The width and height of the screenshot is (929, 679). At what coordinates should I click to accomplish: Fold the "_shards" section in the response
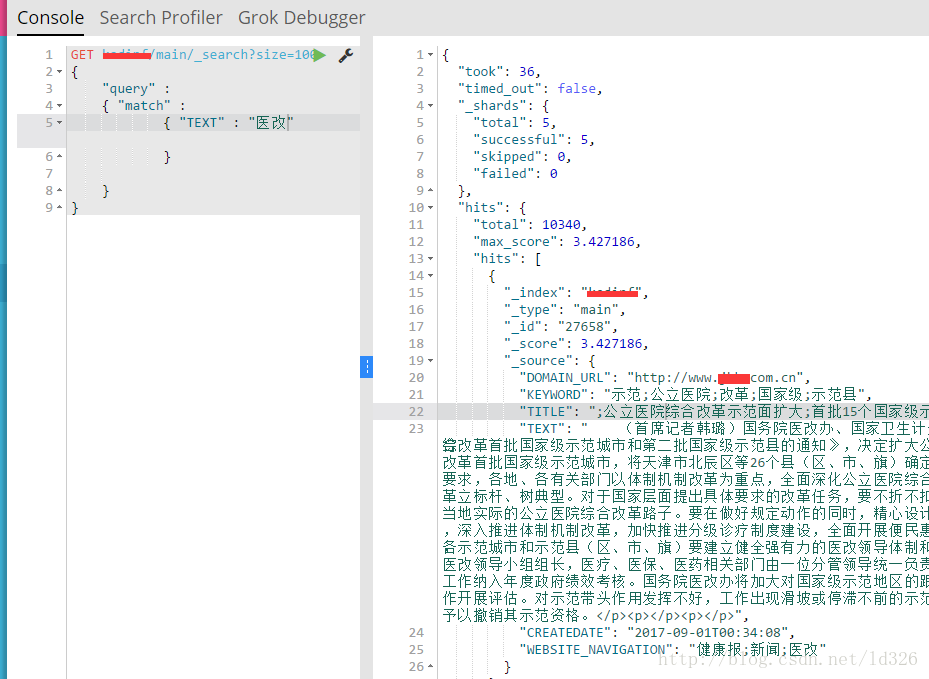click(x=431, y=106)
